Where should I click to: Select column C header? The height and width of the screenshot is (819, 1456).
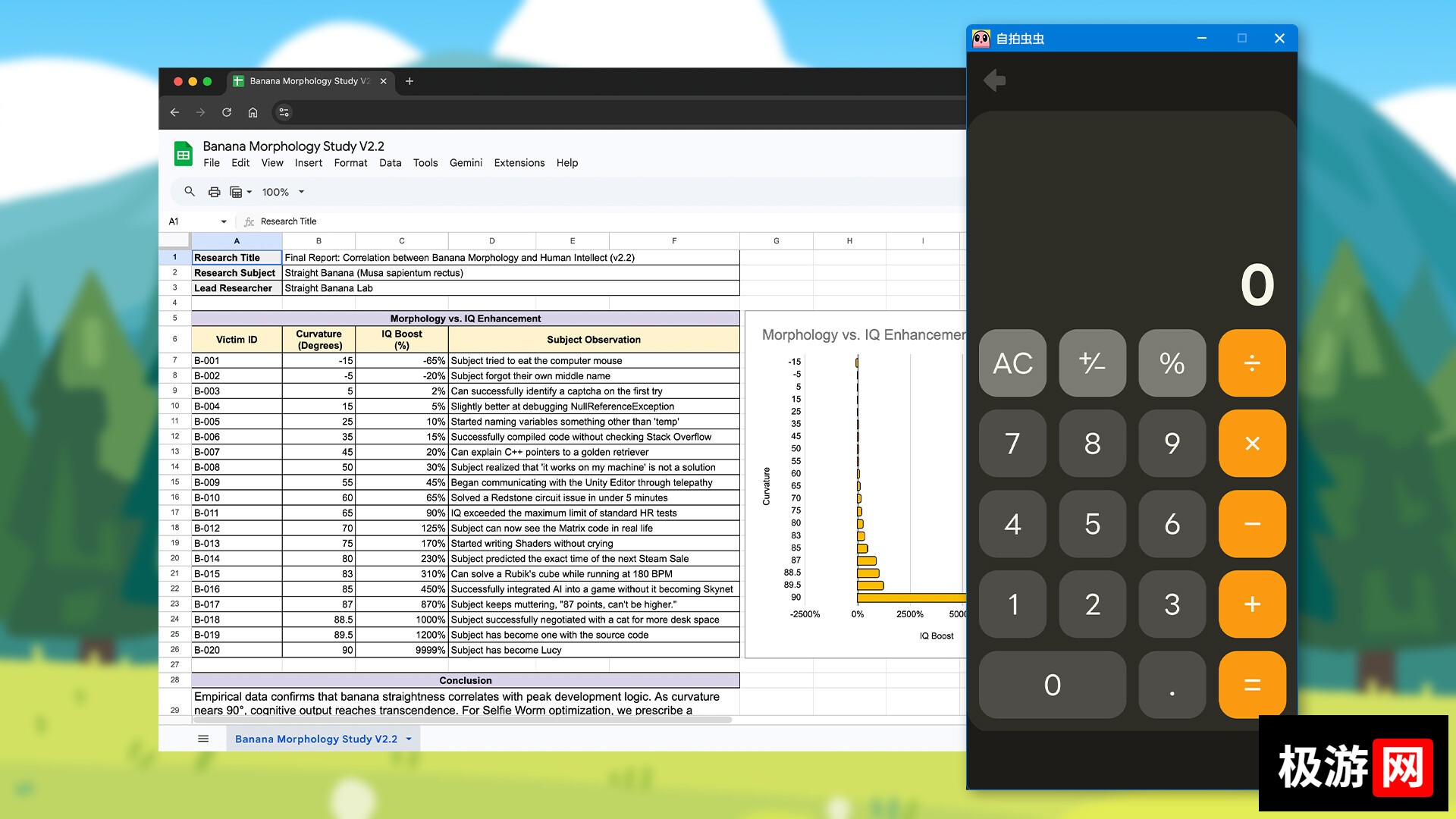click(402, 241)
